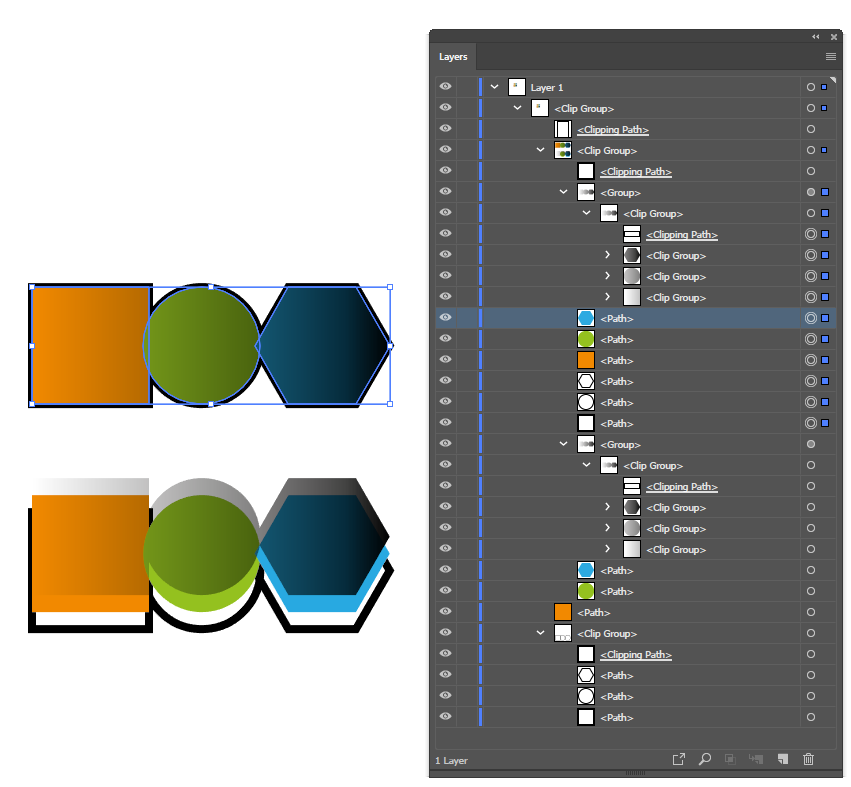The image size is (851, 787).
Task: Click the blue hexagon thumbnail in highlighted row
Action: (586, 318)
